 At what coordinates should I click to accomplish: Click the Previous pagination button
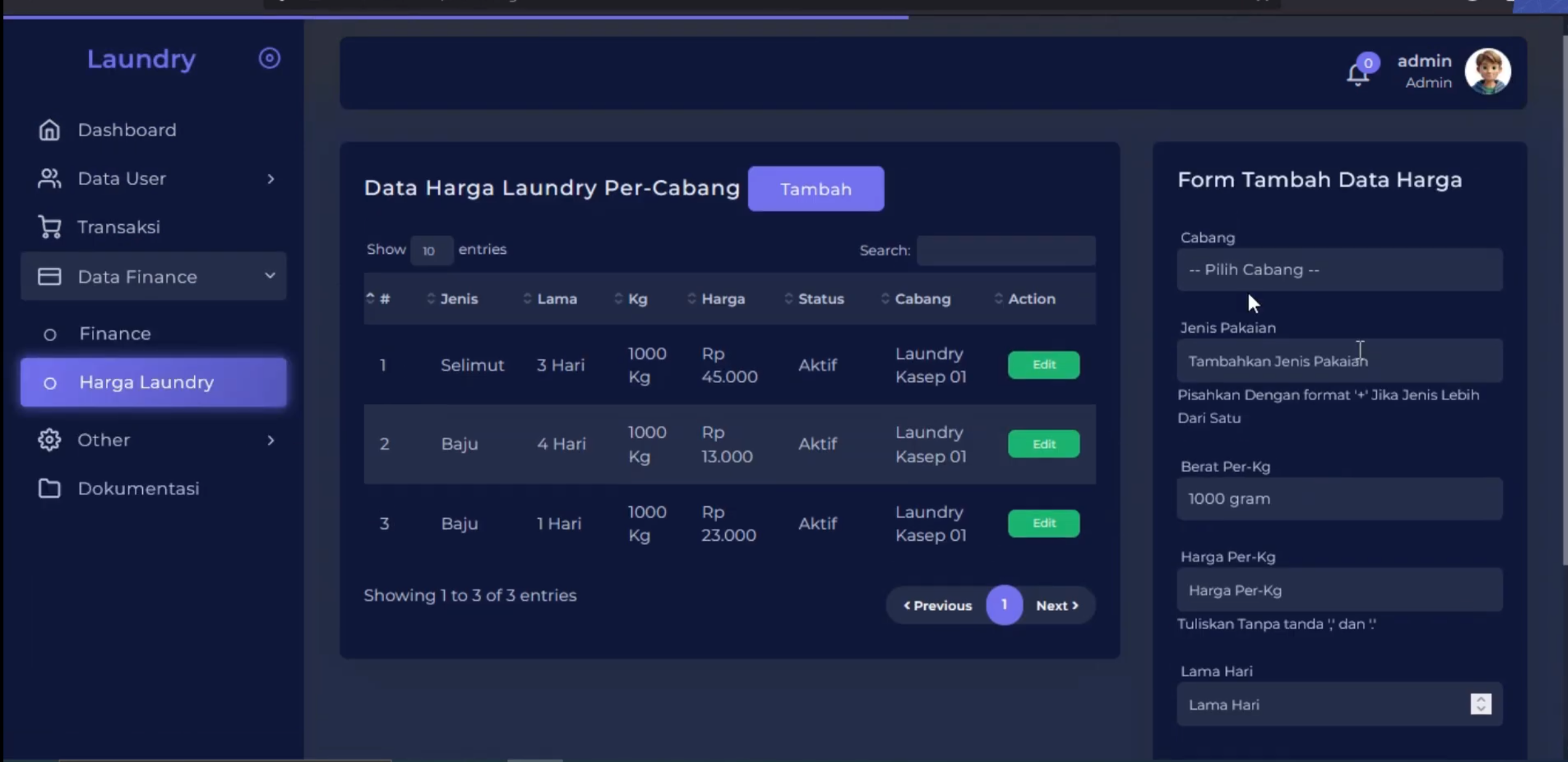click(x=938, y=606)
